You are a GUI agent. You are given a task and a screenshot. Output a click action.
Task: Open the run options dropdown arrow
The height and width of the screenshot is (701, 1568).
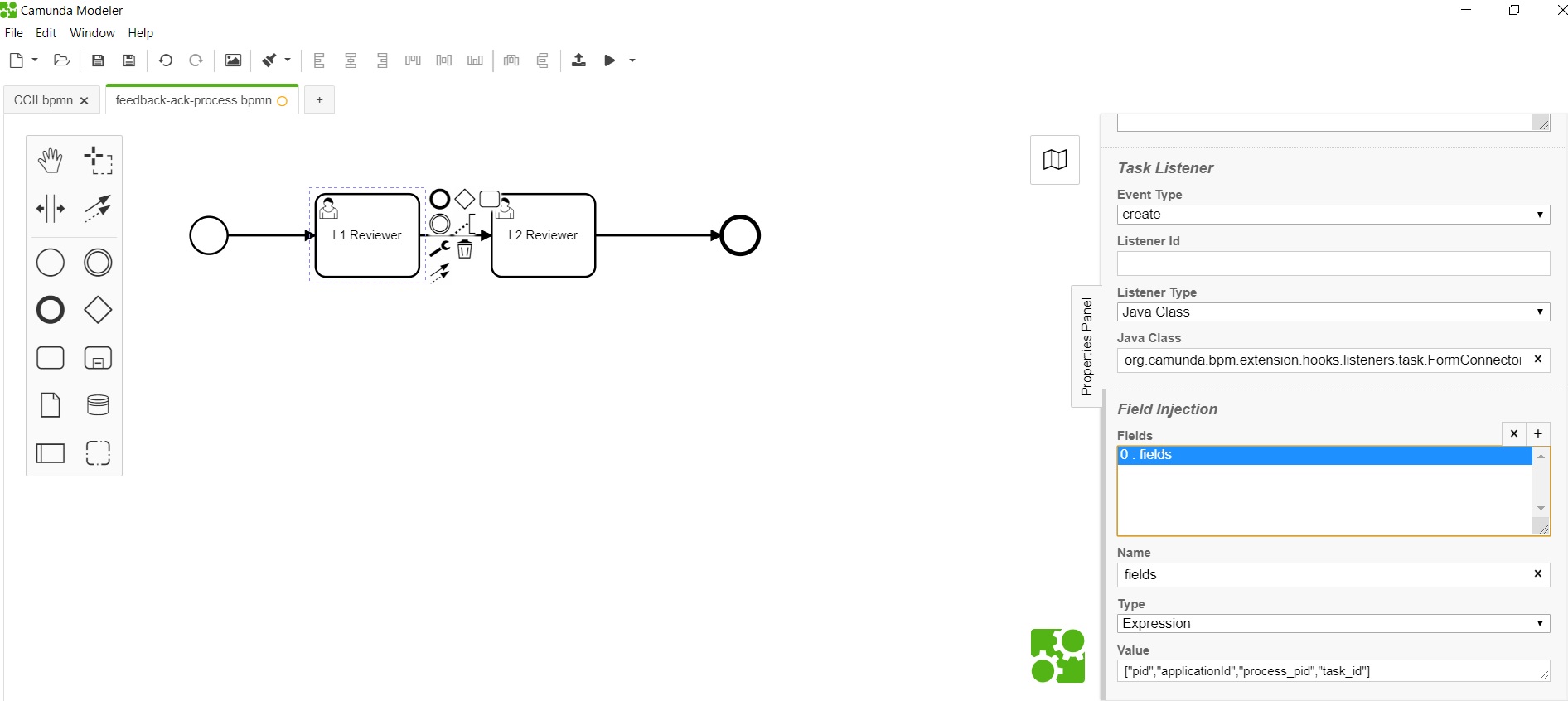(632, 60)
